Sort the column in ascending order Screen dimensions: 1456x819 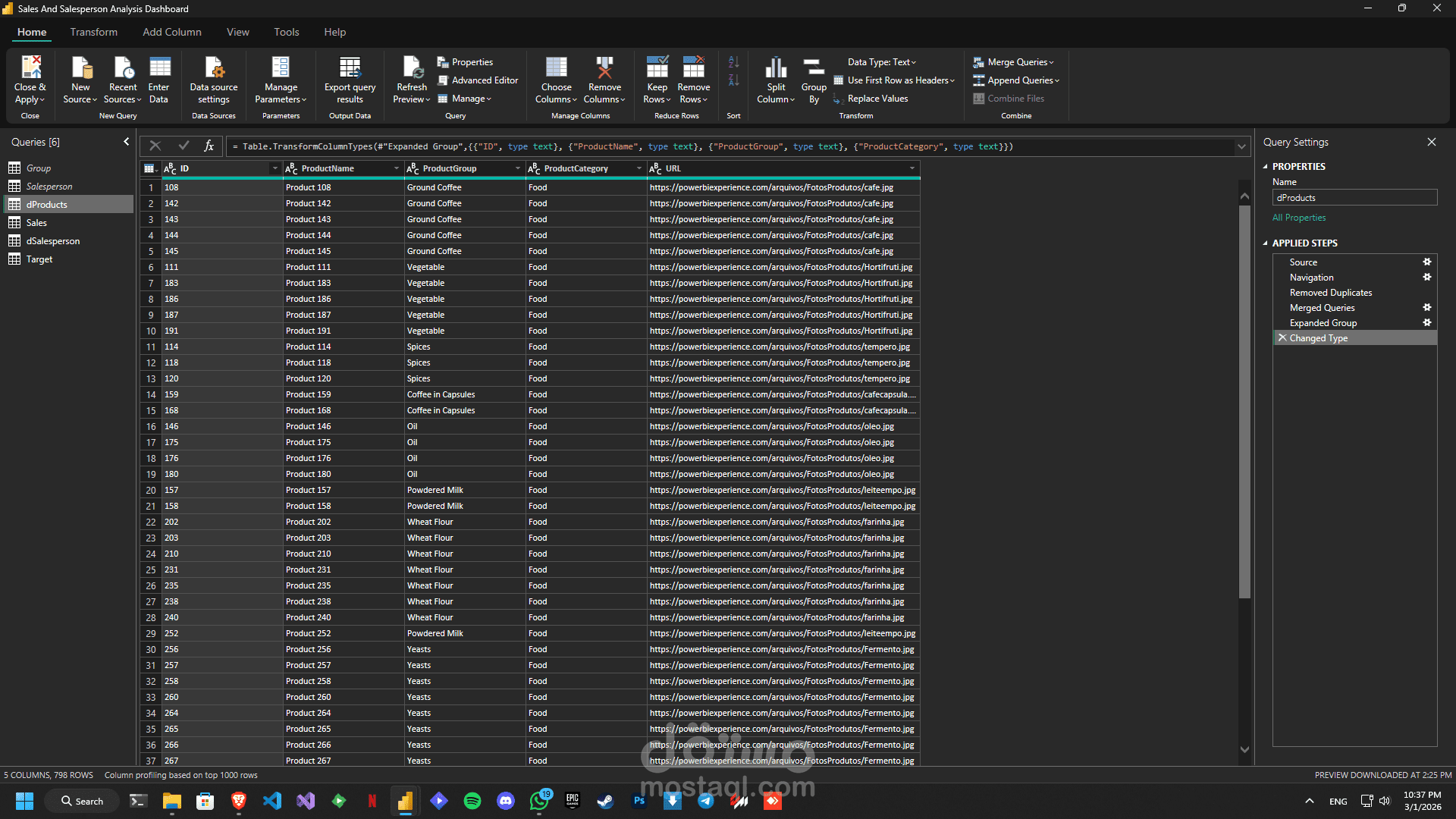[x=733, y=62]
